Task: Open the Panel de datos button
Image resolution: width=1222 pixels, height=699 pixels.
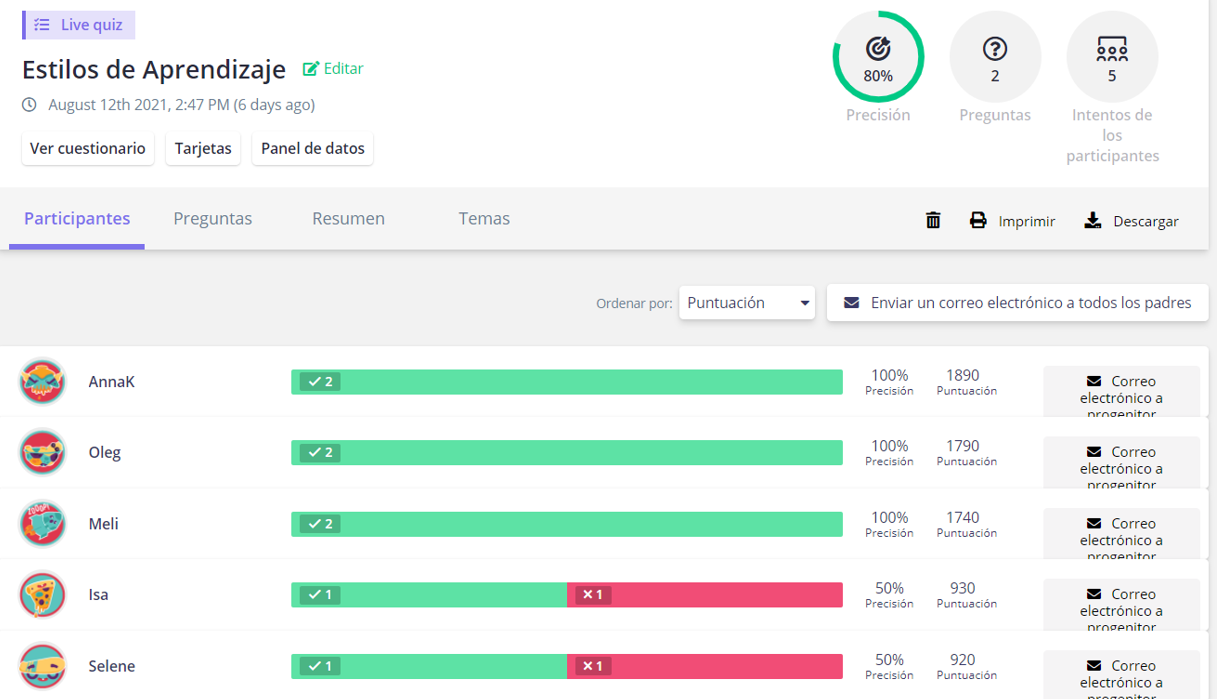Action: coord(312,148)
